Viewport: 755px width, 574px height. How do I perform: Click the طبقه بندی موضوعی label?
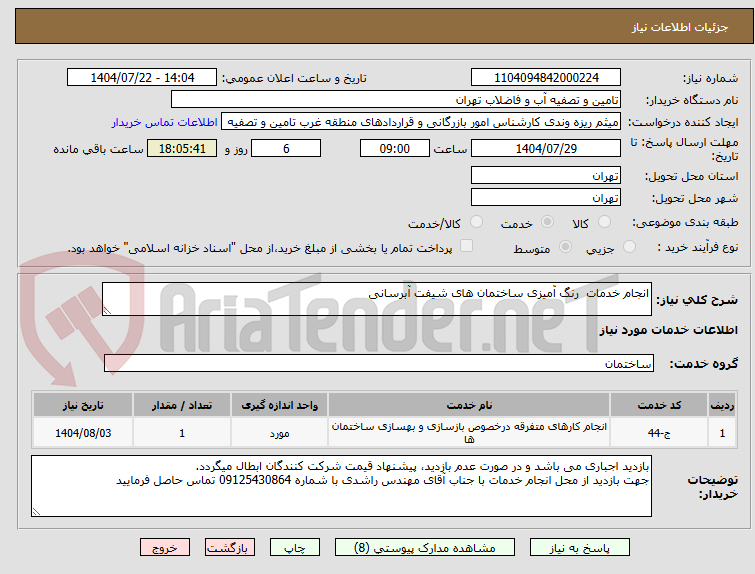click(x=685, y=222)
